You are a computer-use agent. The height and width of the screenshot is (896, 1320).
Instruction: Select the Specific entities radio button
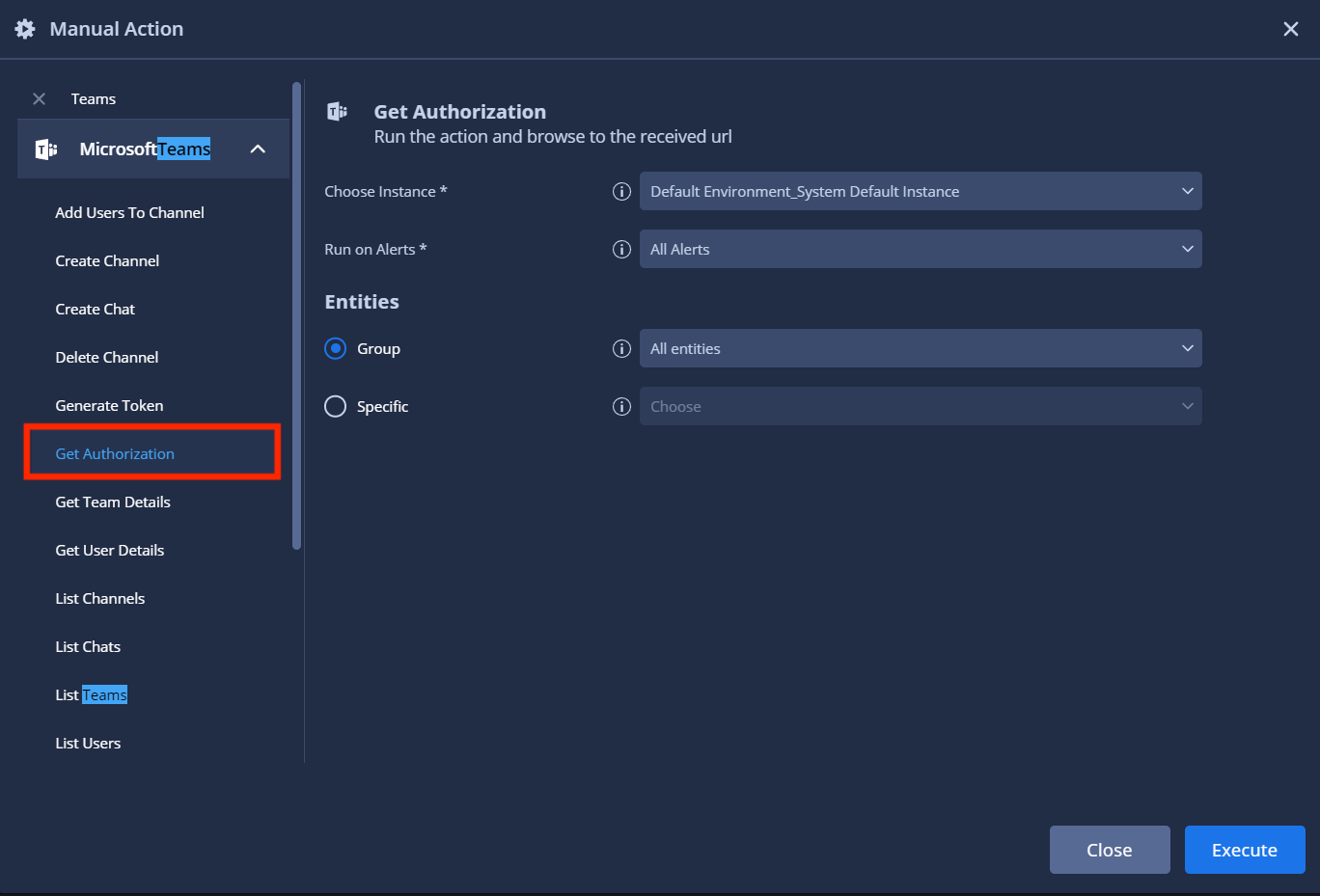(x=335, y=406)
